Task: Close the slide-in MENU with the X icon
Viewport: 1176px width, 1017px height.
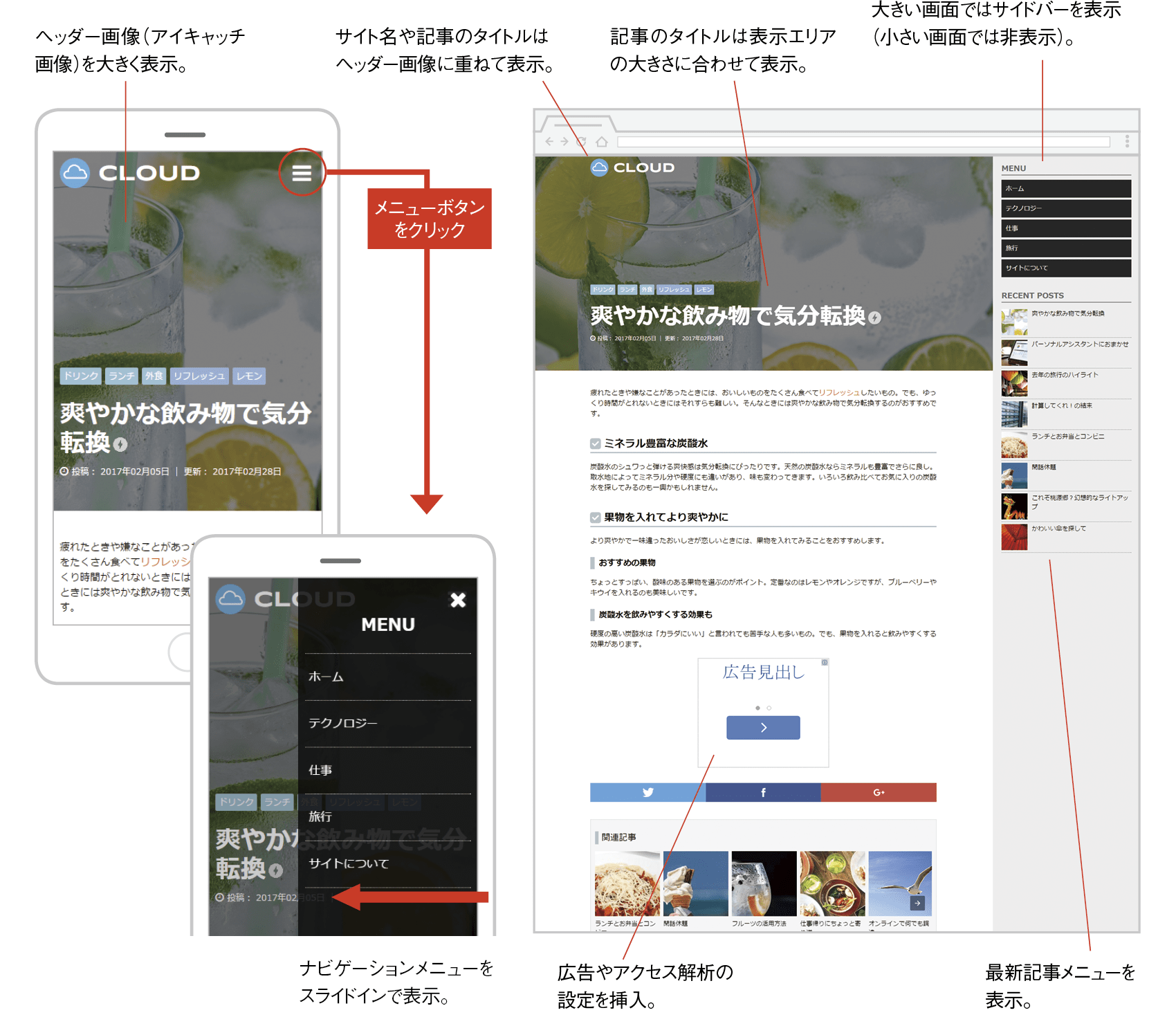Action: pyautogui.click(x=458, y=600)
